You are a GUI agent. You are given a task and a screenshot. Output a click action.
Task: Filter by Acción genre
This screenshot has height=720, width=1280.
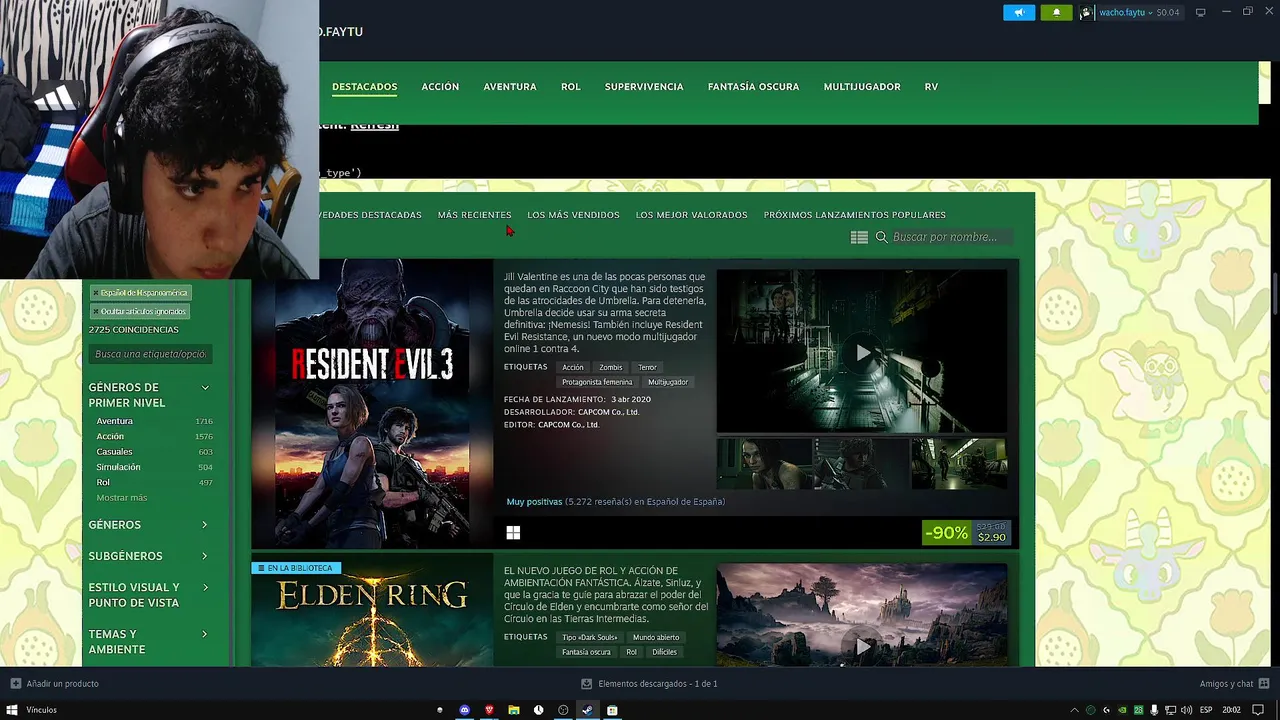point(110,436)
